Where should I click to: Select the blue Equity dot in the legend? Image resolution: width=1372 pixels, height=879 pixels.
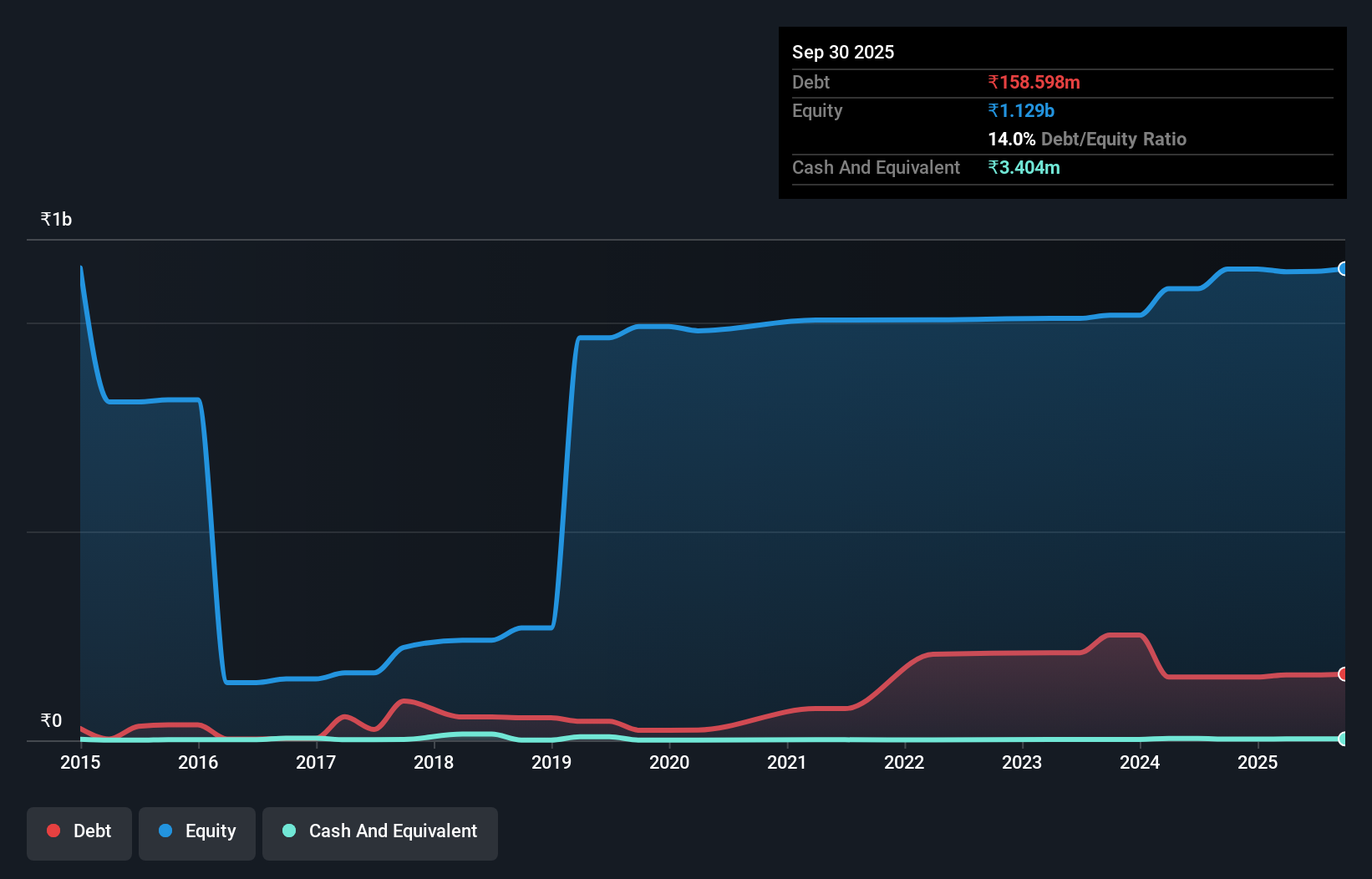tap(165, 831)
